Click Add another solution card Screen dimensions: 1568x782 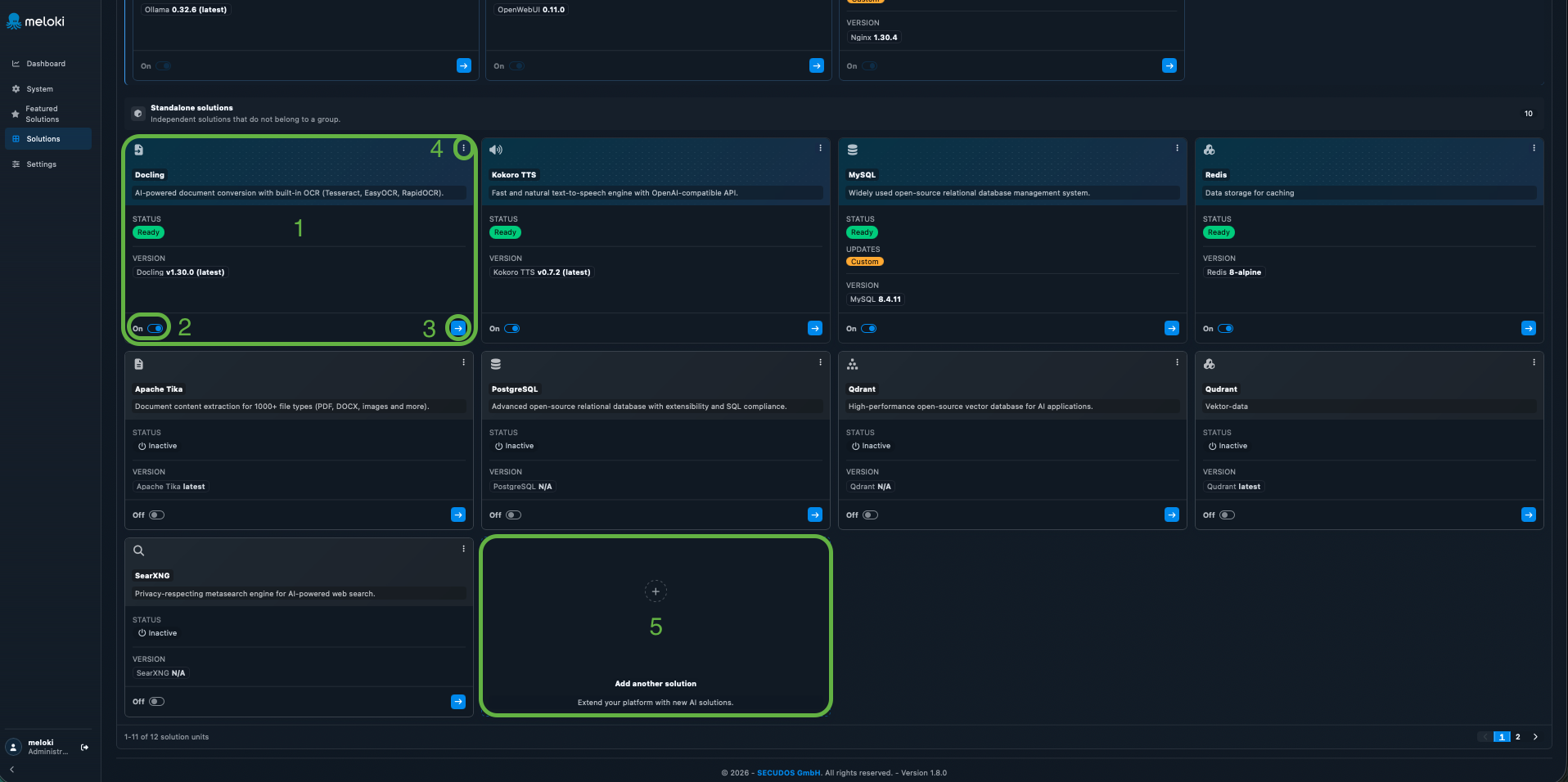(656, 626)
